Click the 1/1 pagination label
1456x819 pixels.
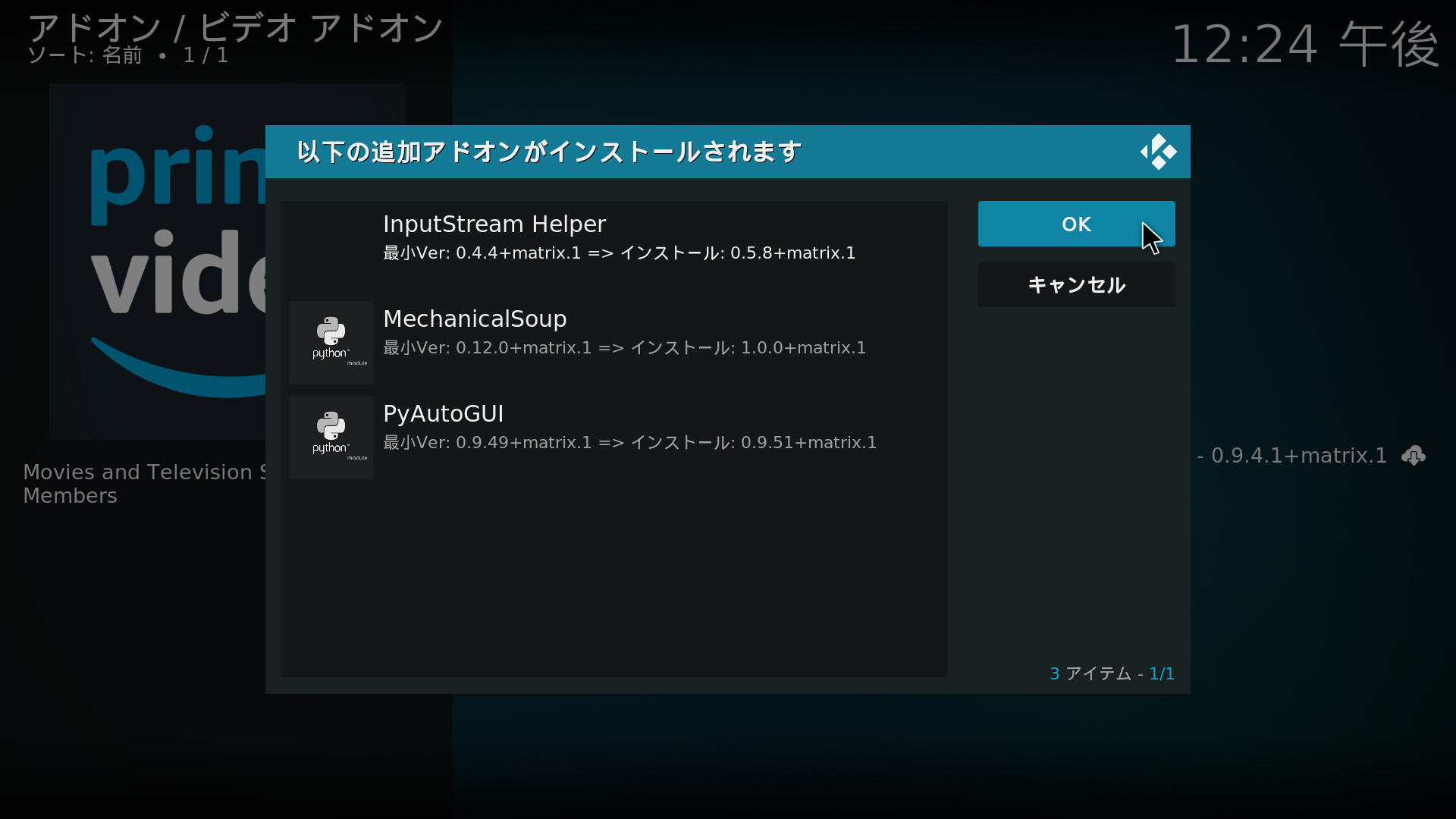pos(1161,673)
